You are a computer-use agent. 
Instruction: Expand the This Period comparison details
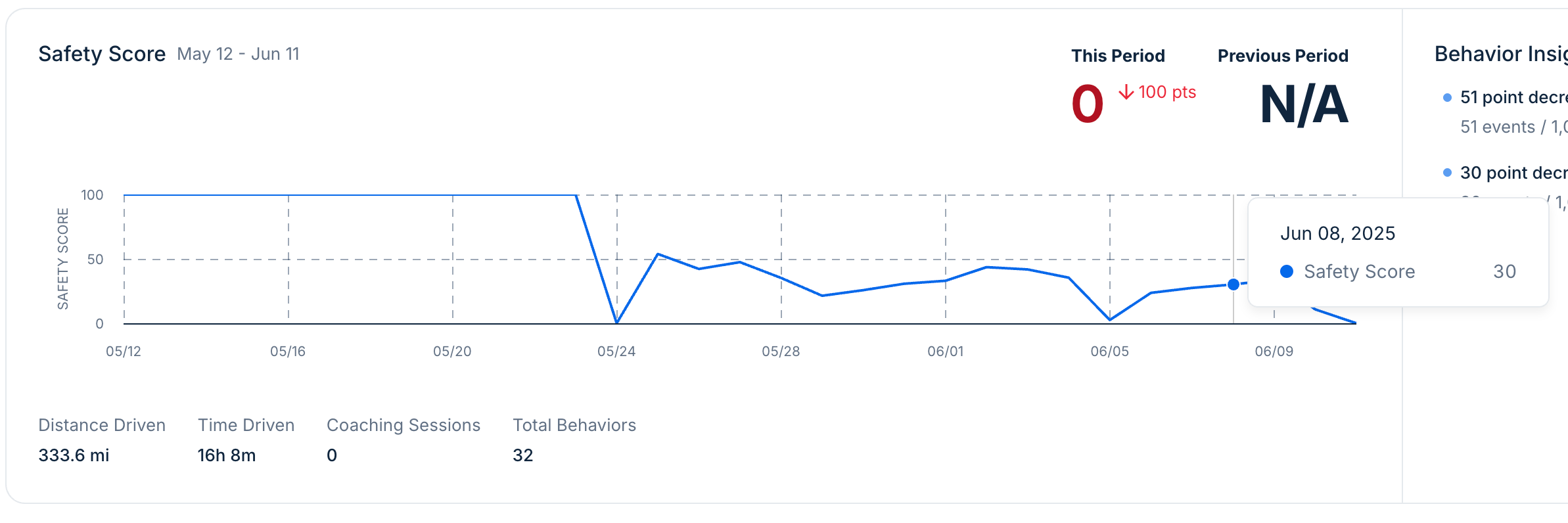(1118, 56)
